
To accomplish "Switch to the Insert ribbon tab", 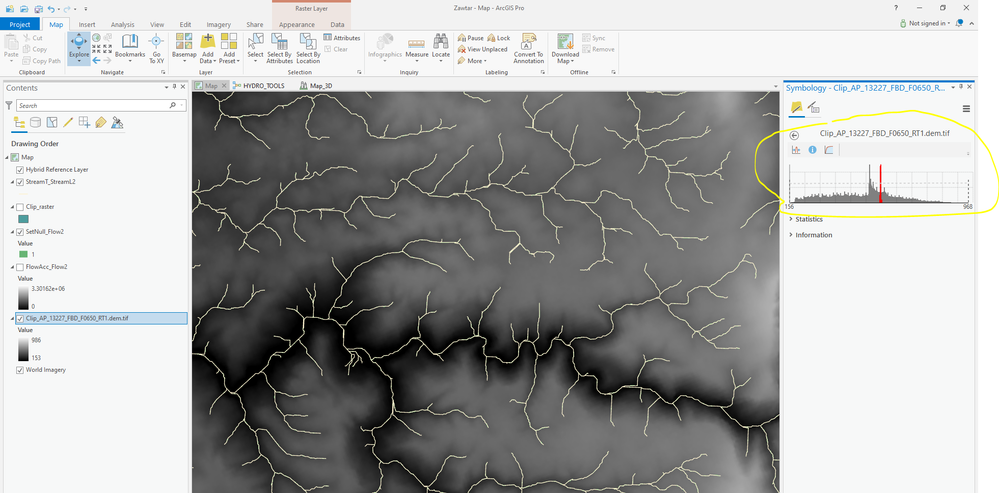I will click(x=87, y=24).
